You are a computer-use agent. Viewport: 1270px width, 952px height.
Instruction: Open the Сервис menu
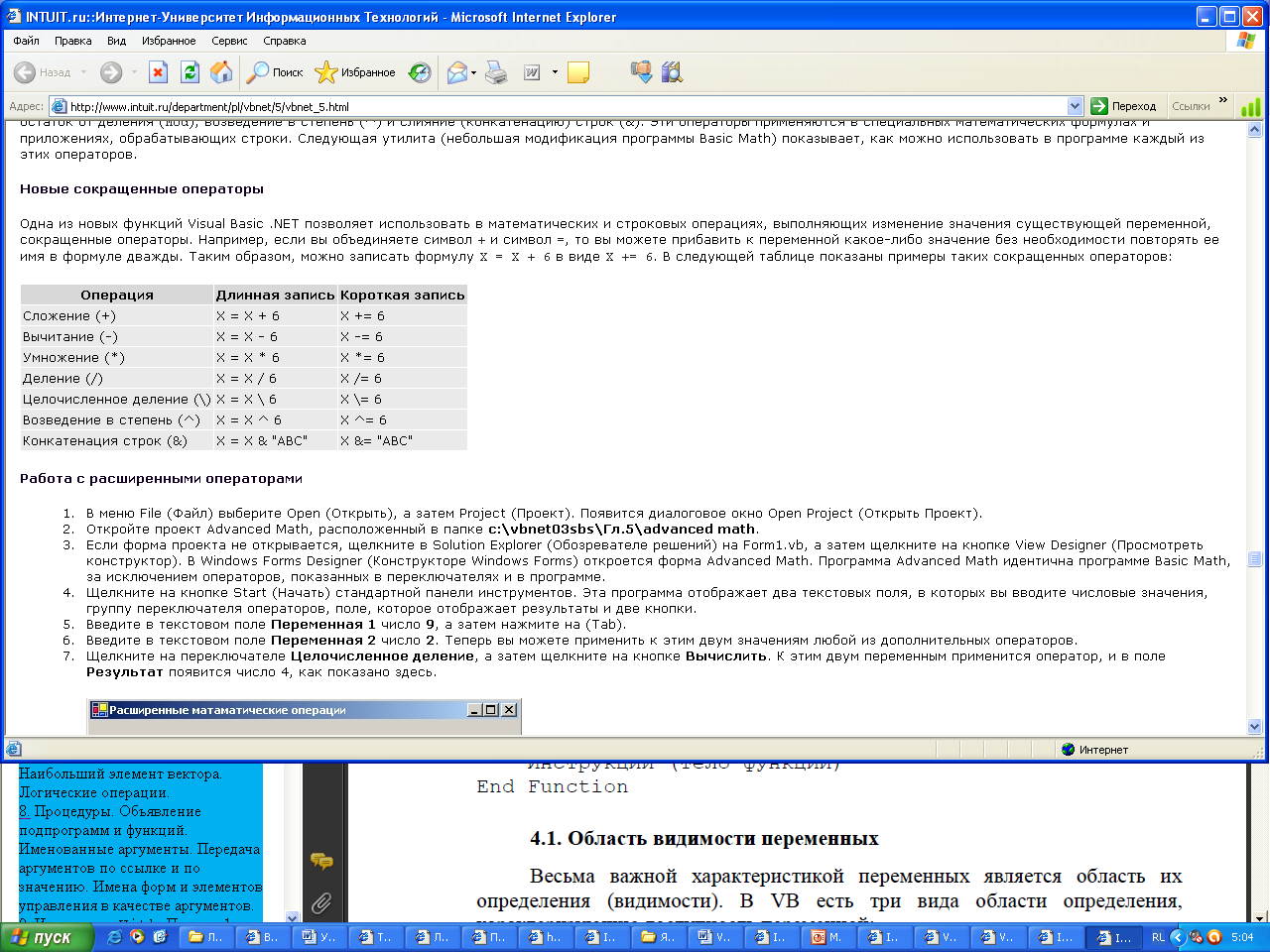pyautogui.click(x=229, y=41)
